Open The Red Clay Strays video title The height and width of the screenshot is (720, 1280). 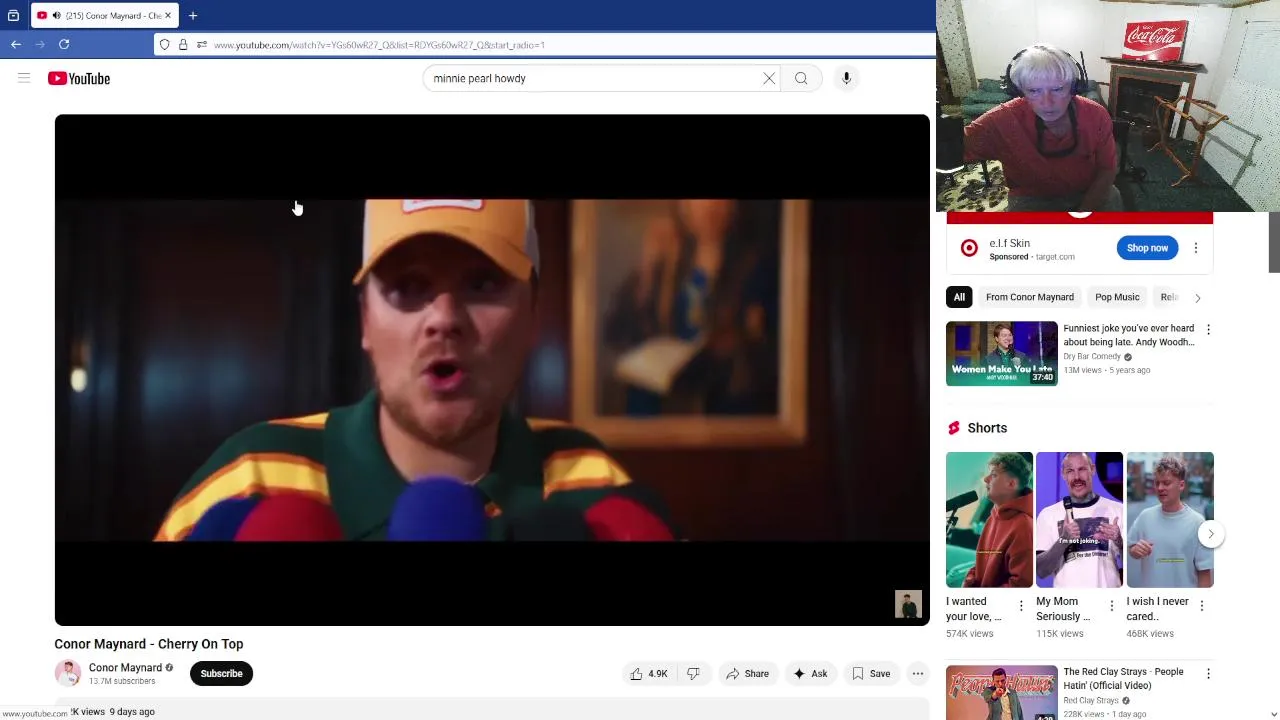pyautogui.click(x=1123, y=679)
